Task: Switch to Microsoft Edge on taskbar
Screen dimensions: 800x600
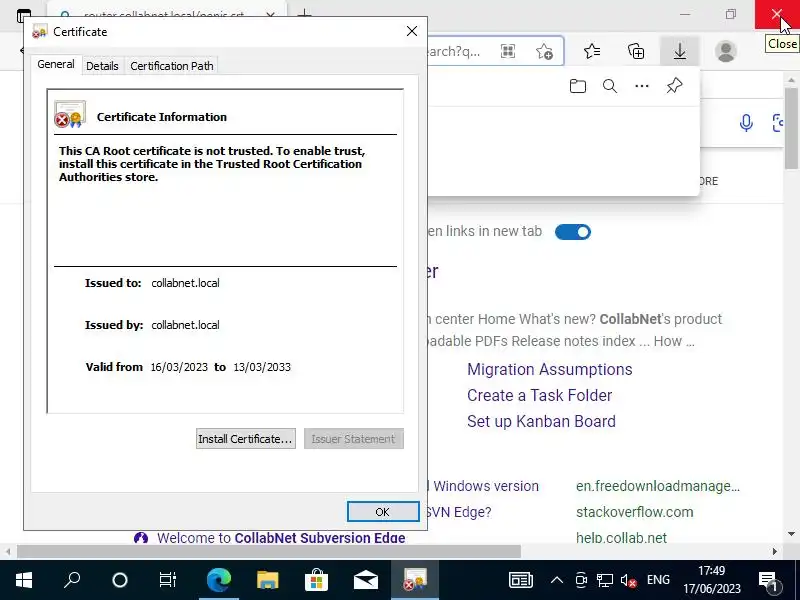Action: coord(218,580)
